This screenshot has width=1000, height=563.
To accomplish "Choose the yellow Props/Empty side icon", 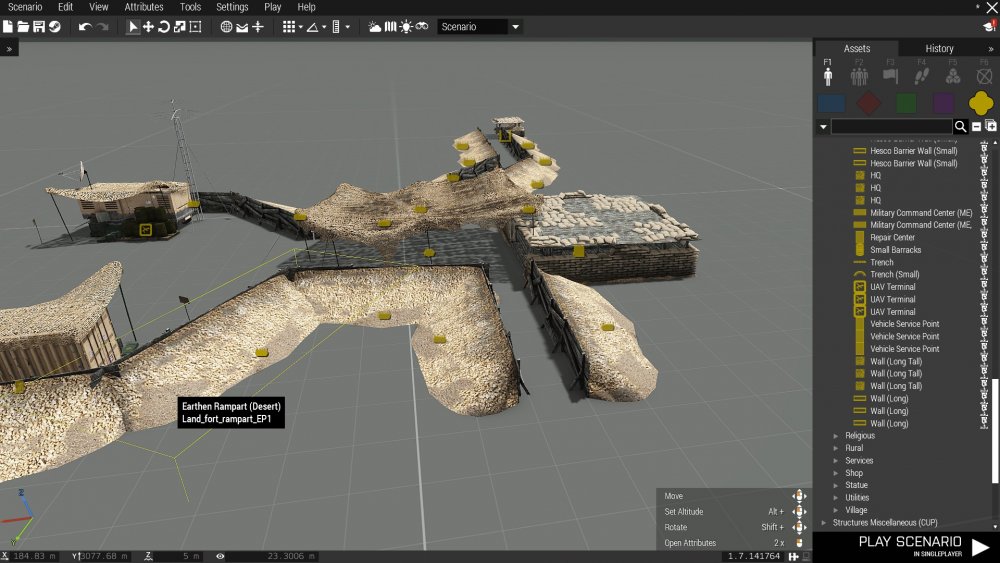I will pos(981,103).
